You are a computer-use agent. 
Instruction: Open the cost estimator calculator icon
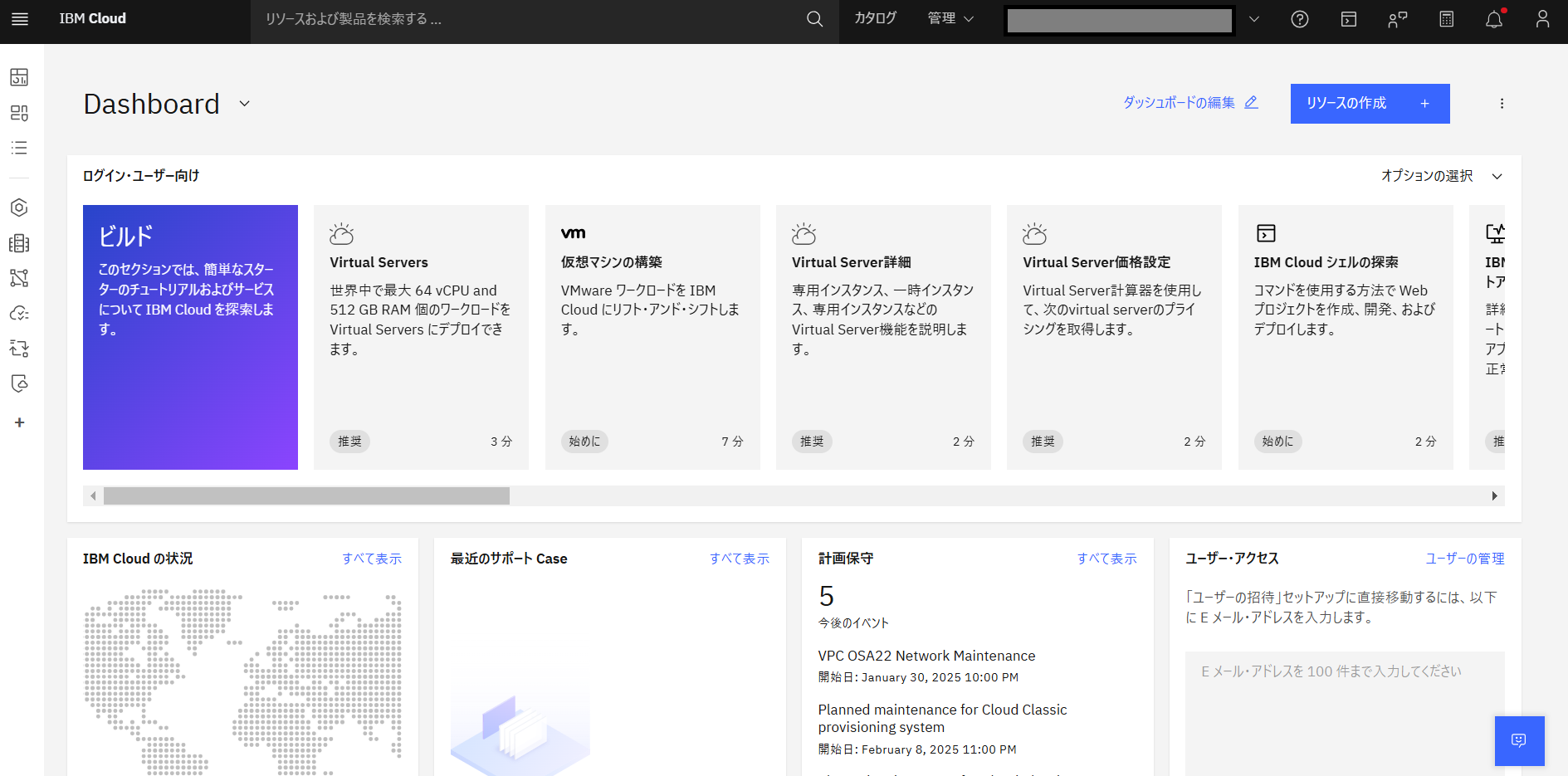(x=1446, y=19)
